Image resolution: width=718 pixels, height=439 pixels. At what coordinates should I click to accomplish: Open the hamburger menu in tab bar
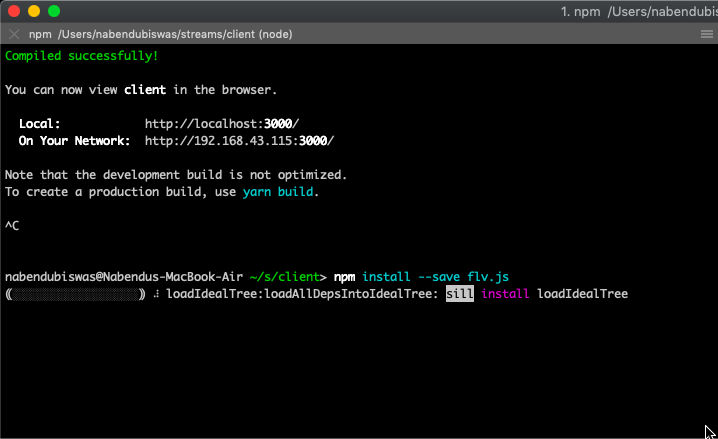click(x=707, y=34)
